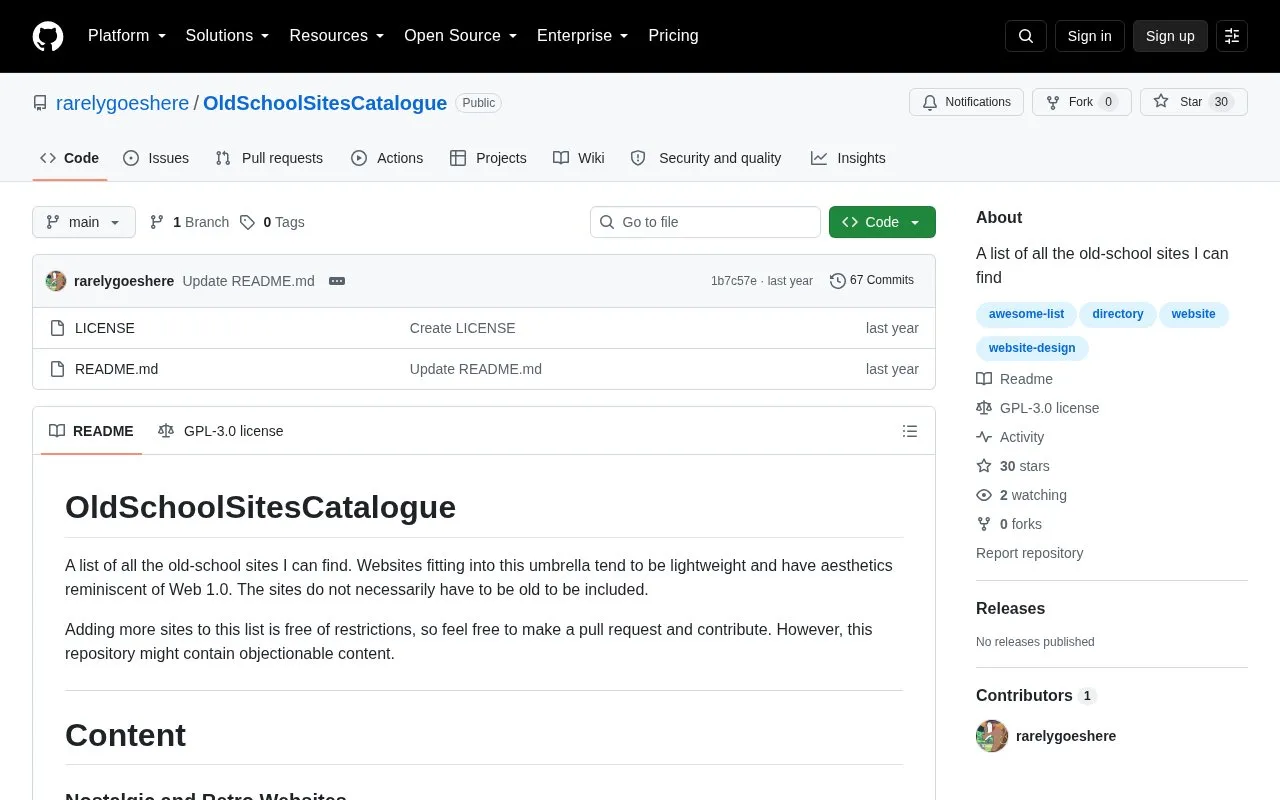1280x800 pixels.
Task: Click the rarelygoeshere owner link in title
Action: point(122,103)
